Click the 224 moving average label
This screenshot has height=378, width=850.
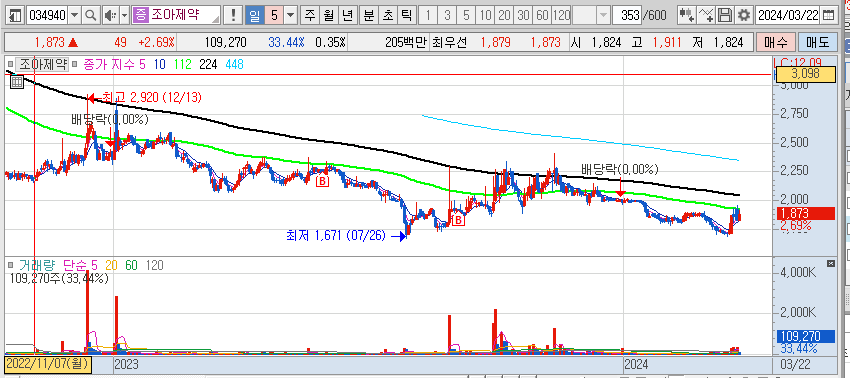[x=208, y=65]
